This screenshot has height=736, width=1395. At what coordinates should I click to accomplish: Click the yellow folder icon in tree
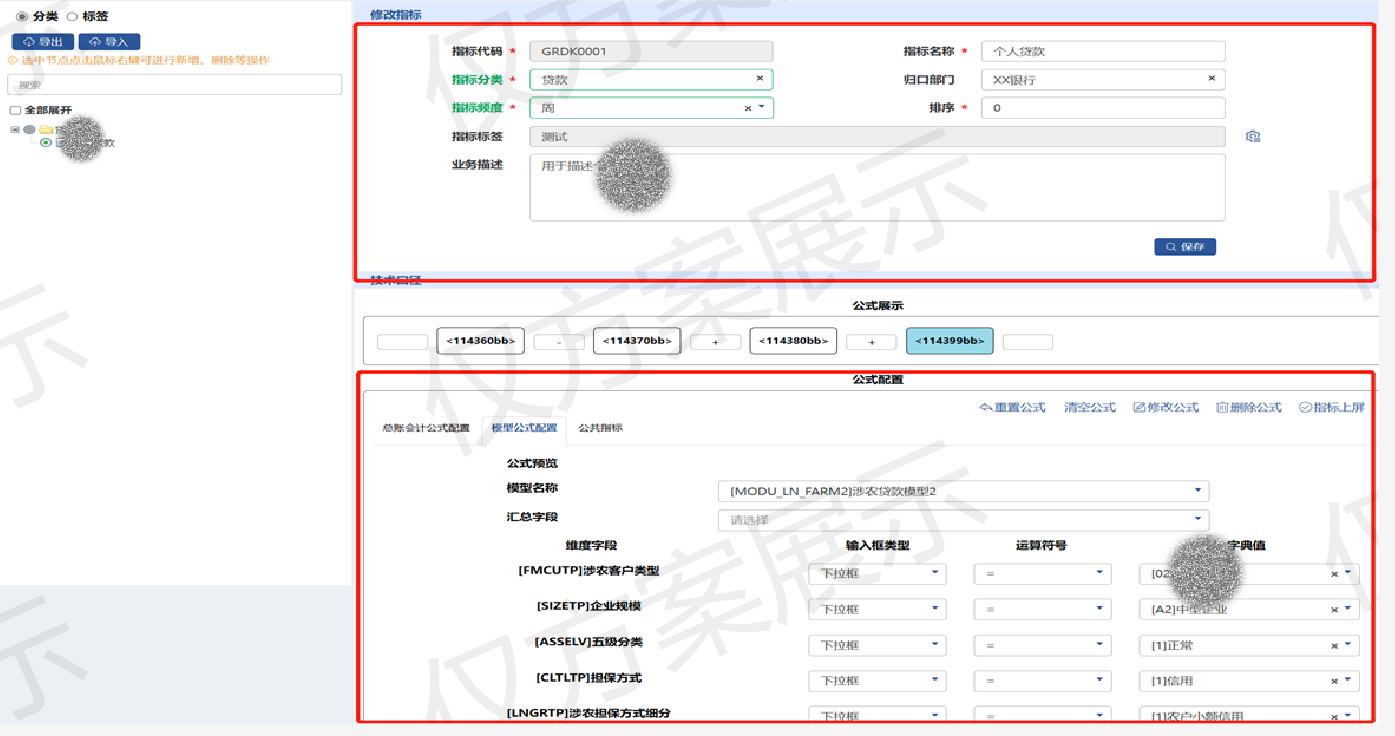point(46,130)
